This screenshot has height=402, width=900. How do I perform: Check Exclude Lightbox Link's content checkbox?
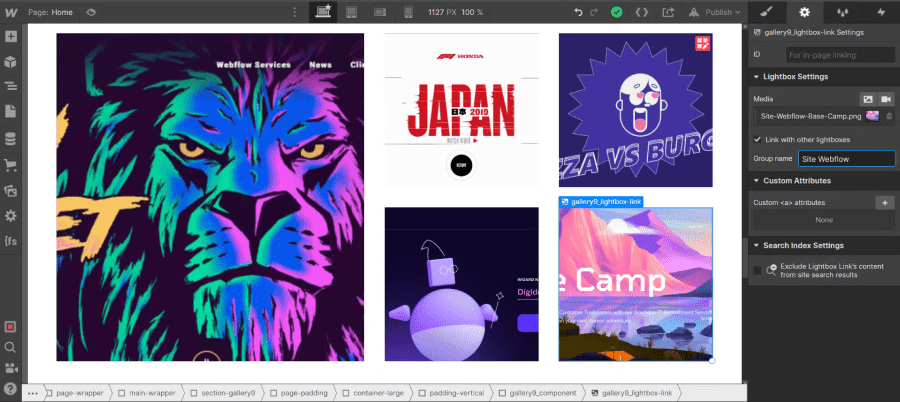758,270
